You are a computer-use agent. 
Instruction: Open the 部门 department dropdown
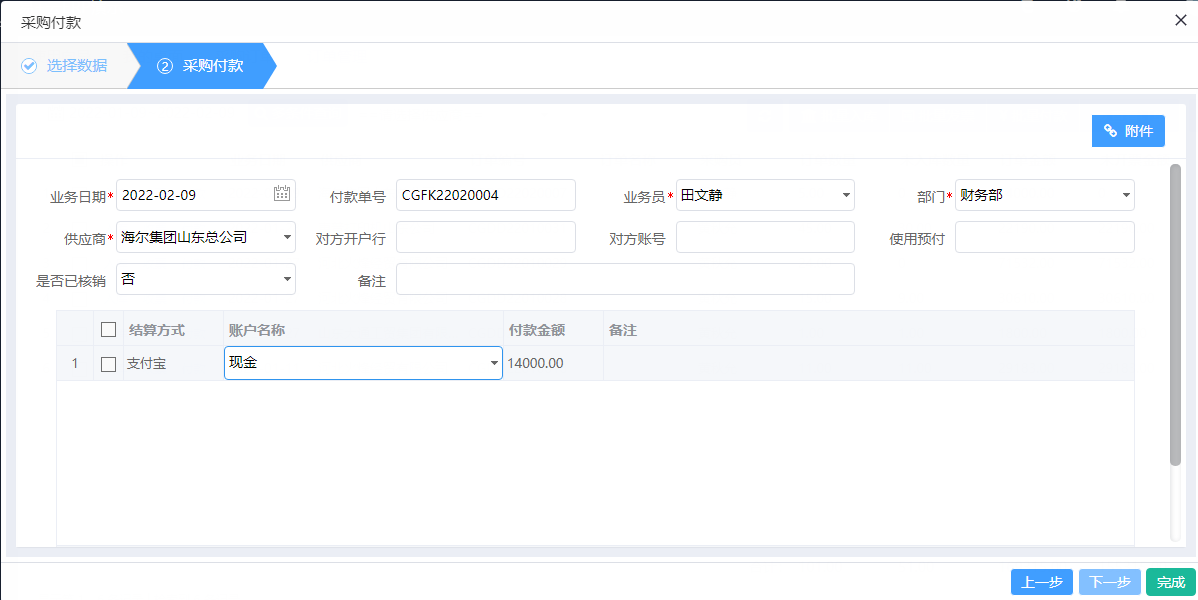pyautogui.click(x=1125, y=195)
